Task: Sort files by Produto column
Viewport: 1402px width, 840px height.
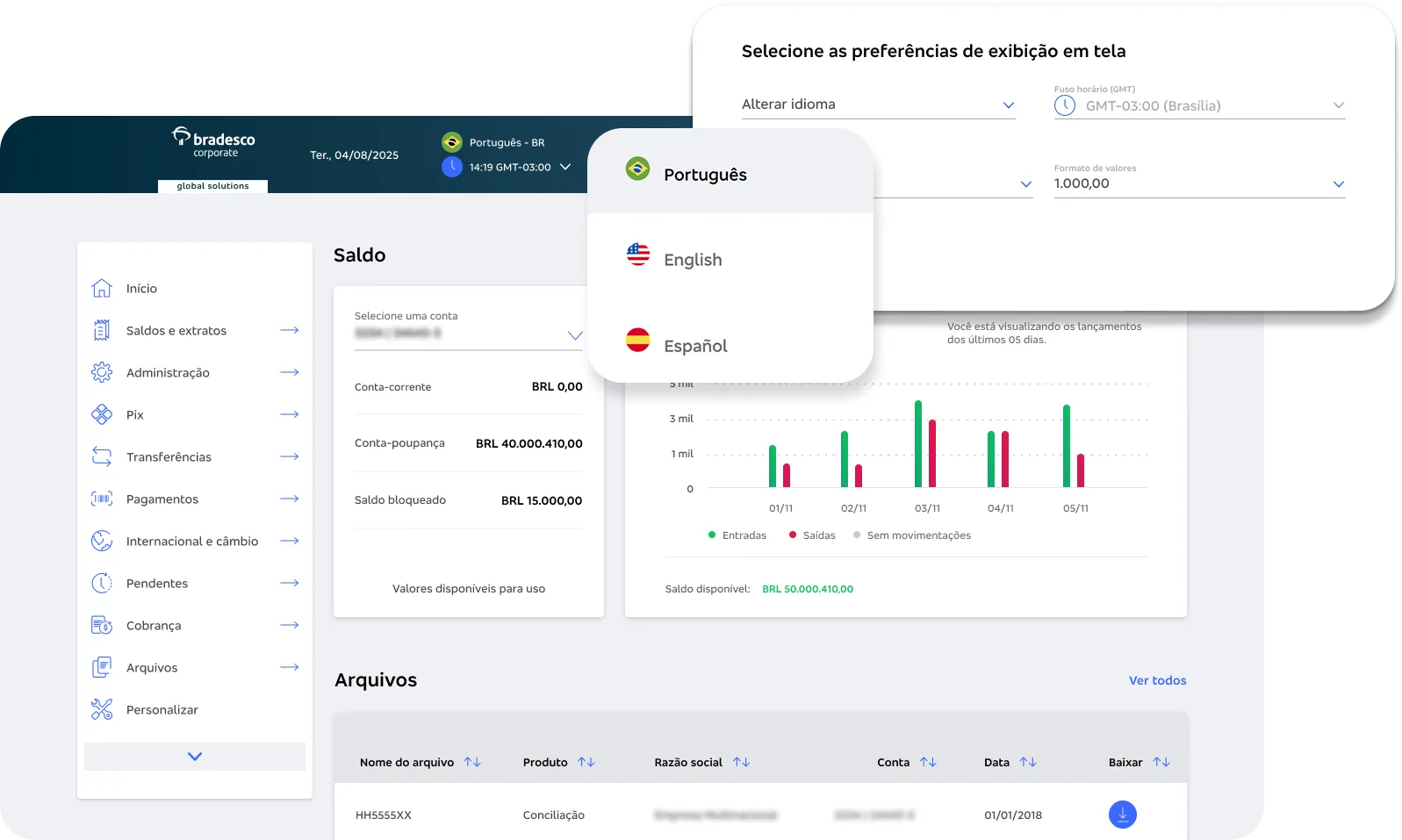Action: coord(586,762)
